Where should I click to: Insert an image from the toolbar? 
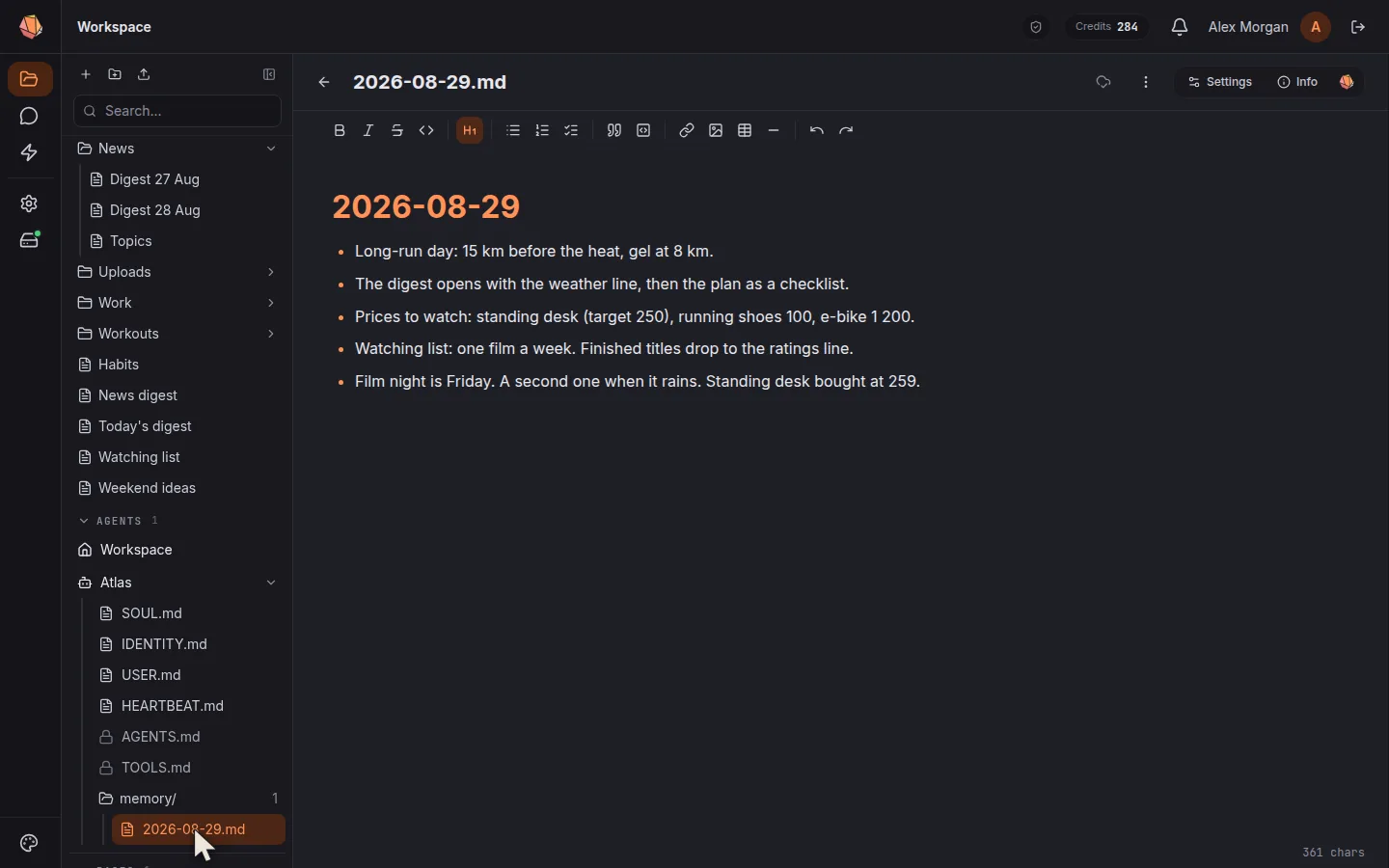coord(716,130)
